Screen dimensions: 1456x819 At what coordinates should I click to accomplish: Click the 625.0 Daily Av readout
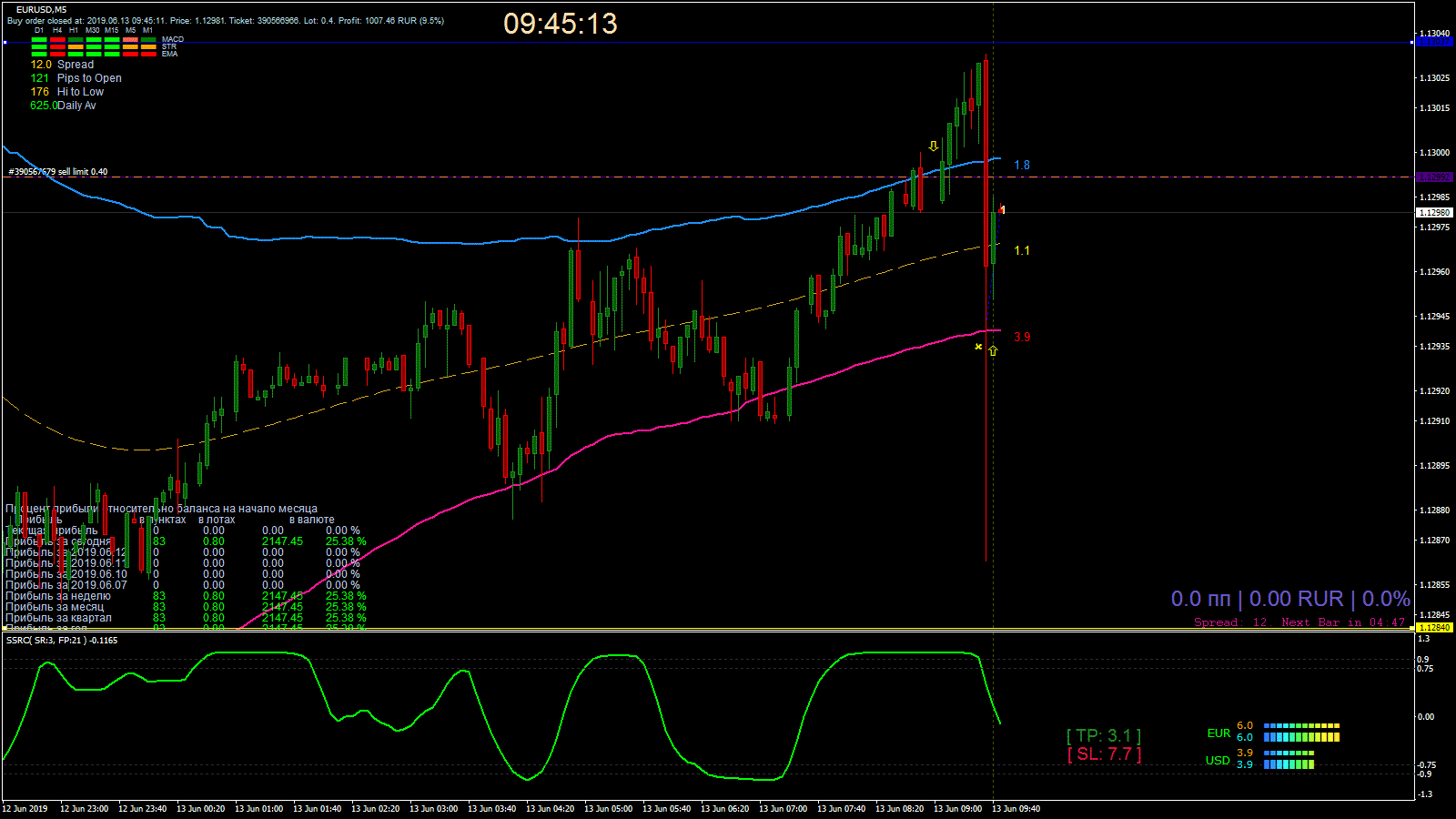[x=63, y=106]
